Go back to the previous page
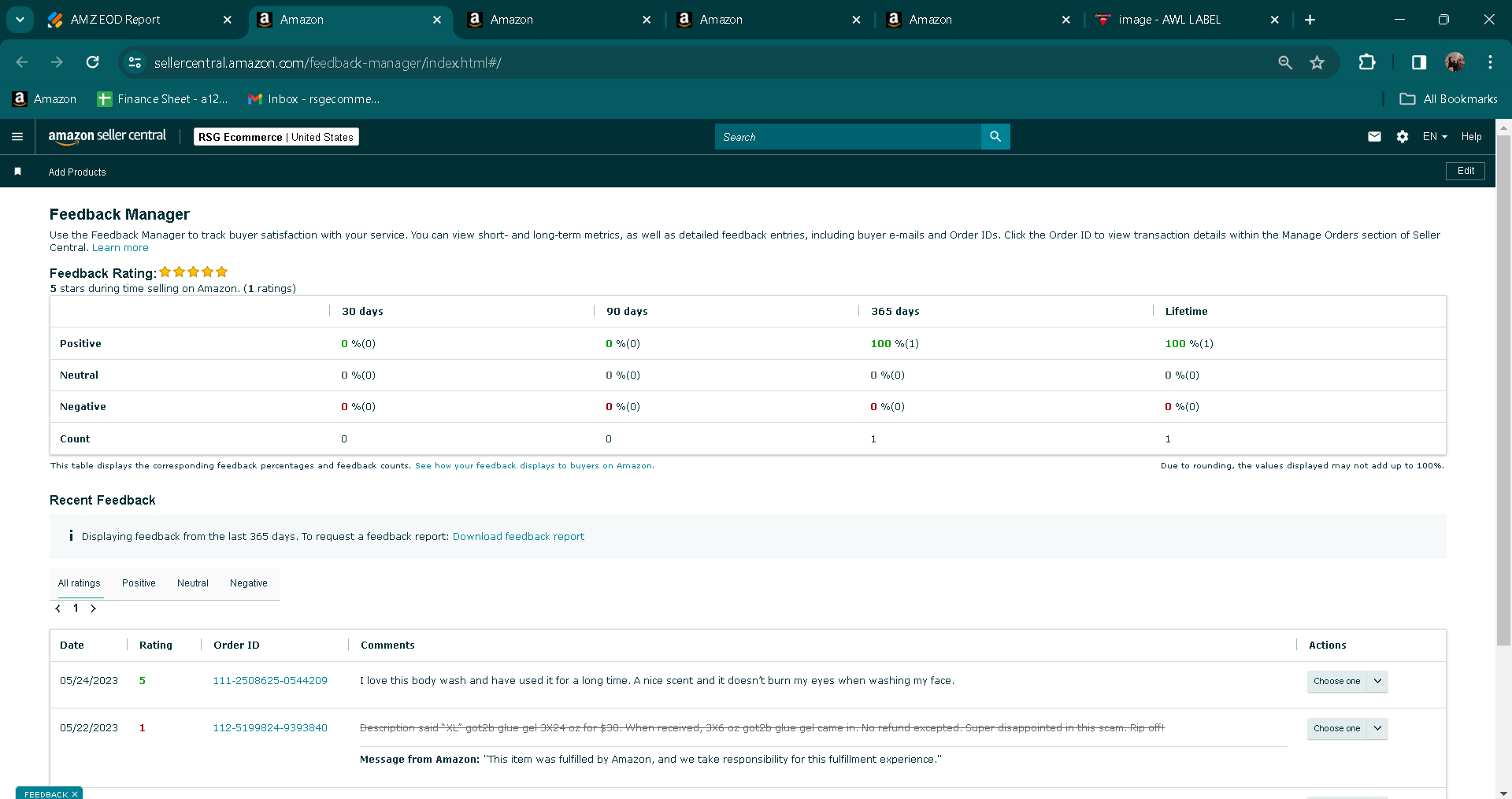 pyautogui.click(x=22, y=62)
